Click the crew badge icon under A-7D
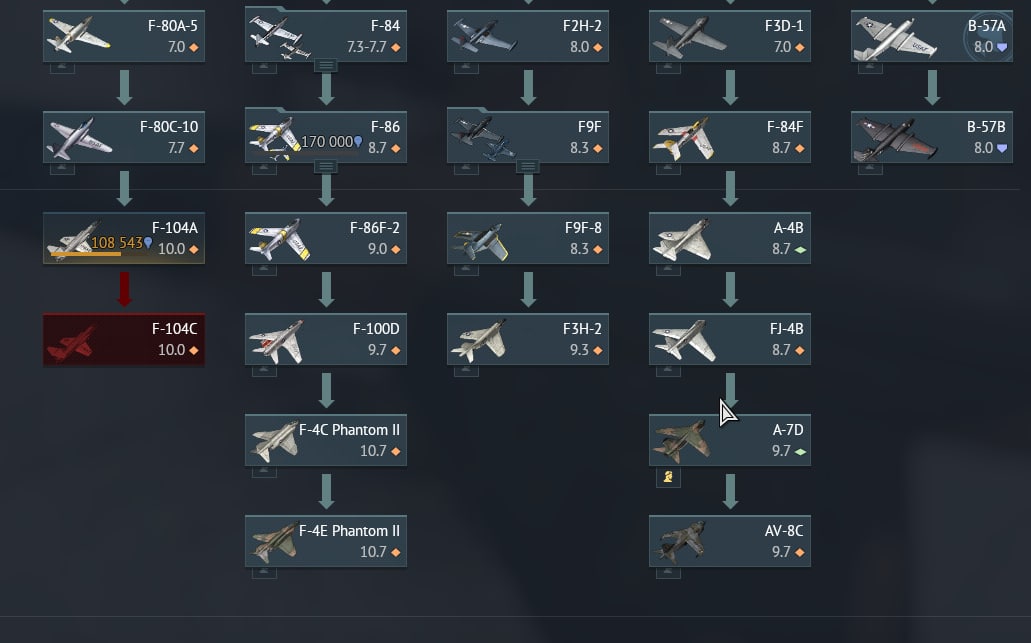Image resolution: width=1031 pixels, height=643 pixels. coord(668,477)
